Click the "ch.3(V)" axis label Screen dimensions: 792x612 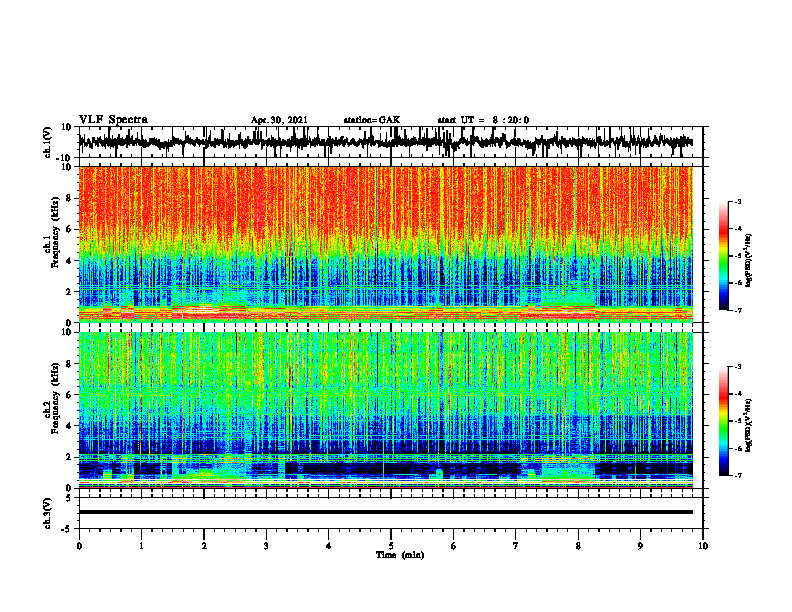48,513
